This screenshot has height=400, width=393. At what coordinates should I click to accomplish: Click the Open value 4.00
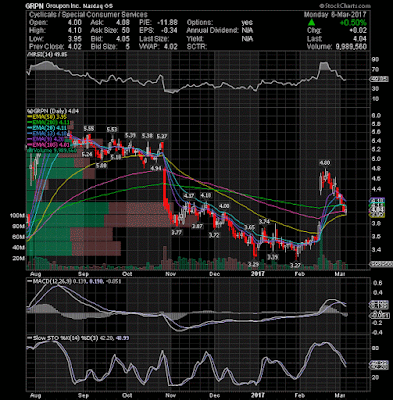pos(75,23)
